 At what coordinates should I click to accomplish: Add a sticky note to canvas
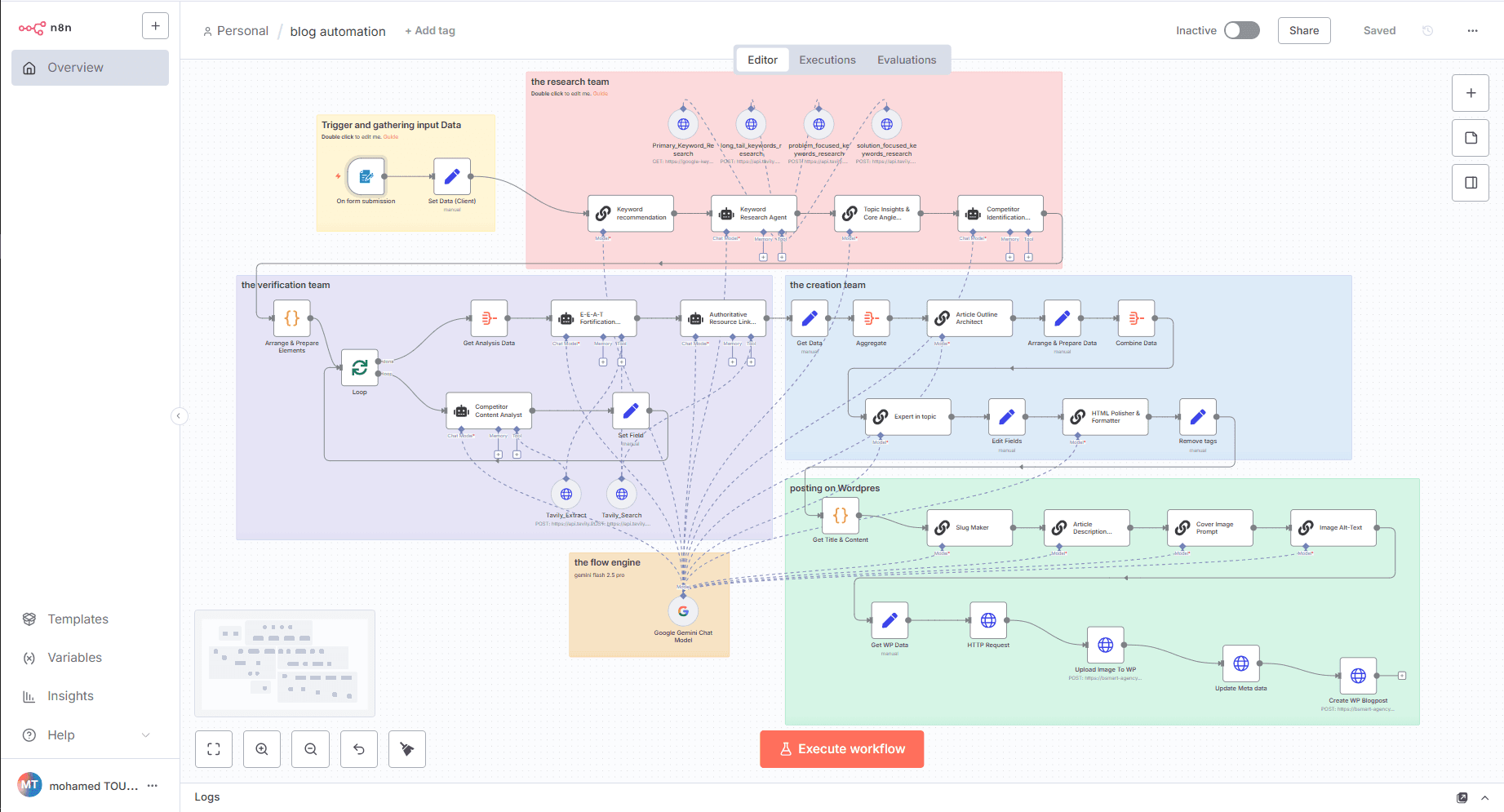(x=1471, y=138)
